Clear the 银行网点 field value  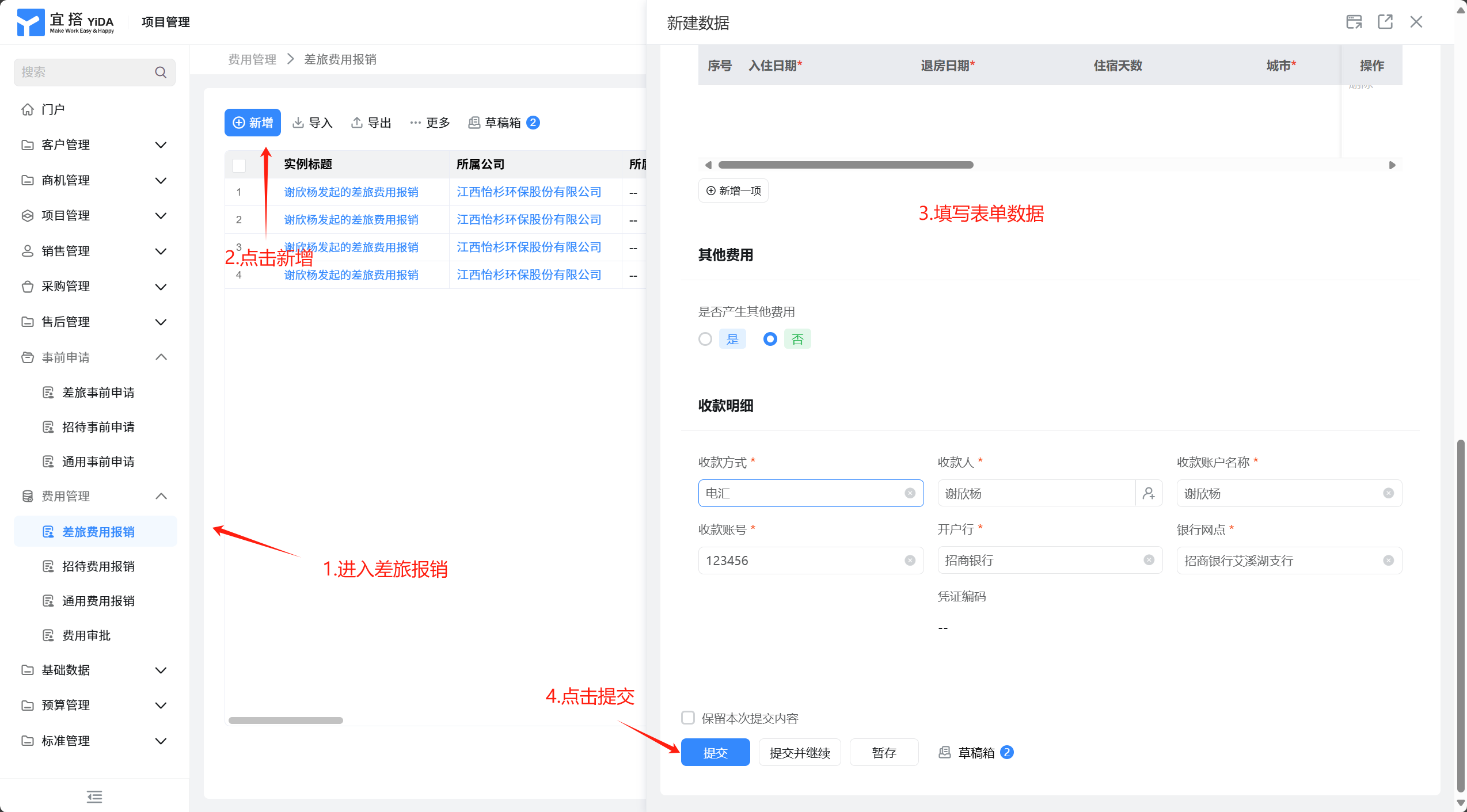coord(1388,561)
